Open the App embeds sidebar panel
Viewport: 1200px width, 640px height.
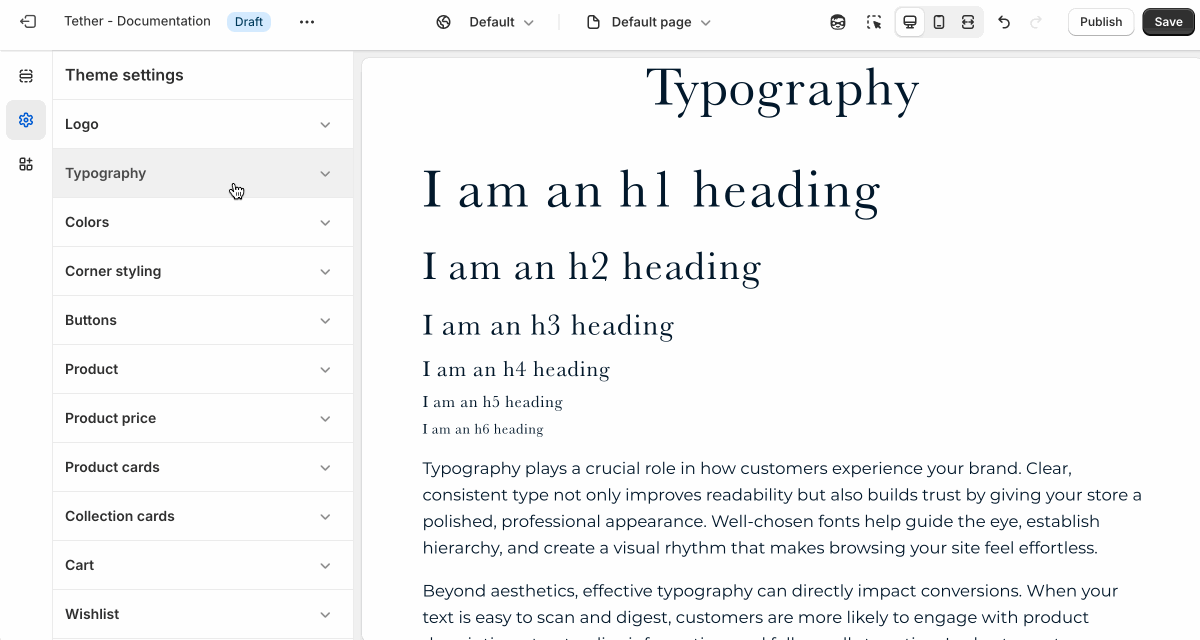click(x=26, y=164)
